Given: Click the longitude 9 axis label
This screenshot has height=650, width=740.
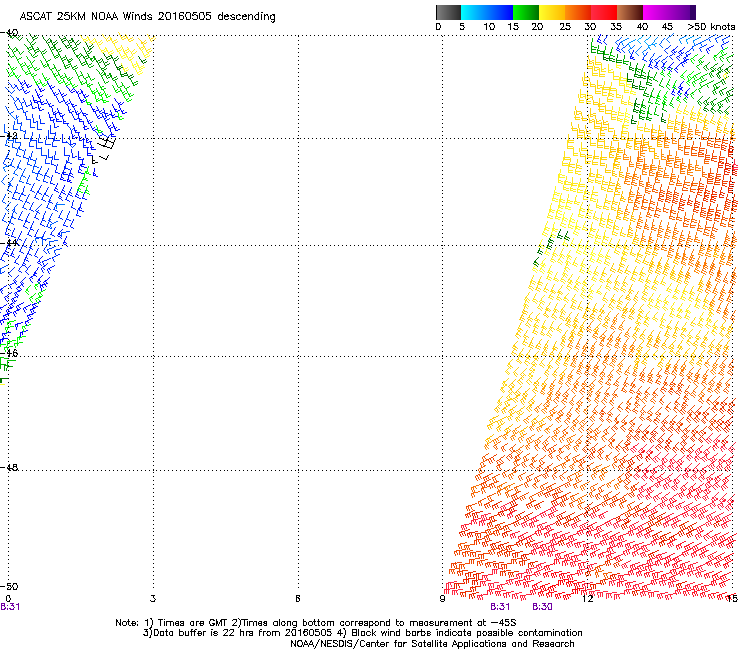Looking at the screenshot, I should click(442, 599).
